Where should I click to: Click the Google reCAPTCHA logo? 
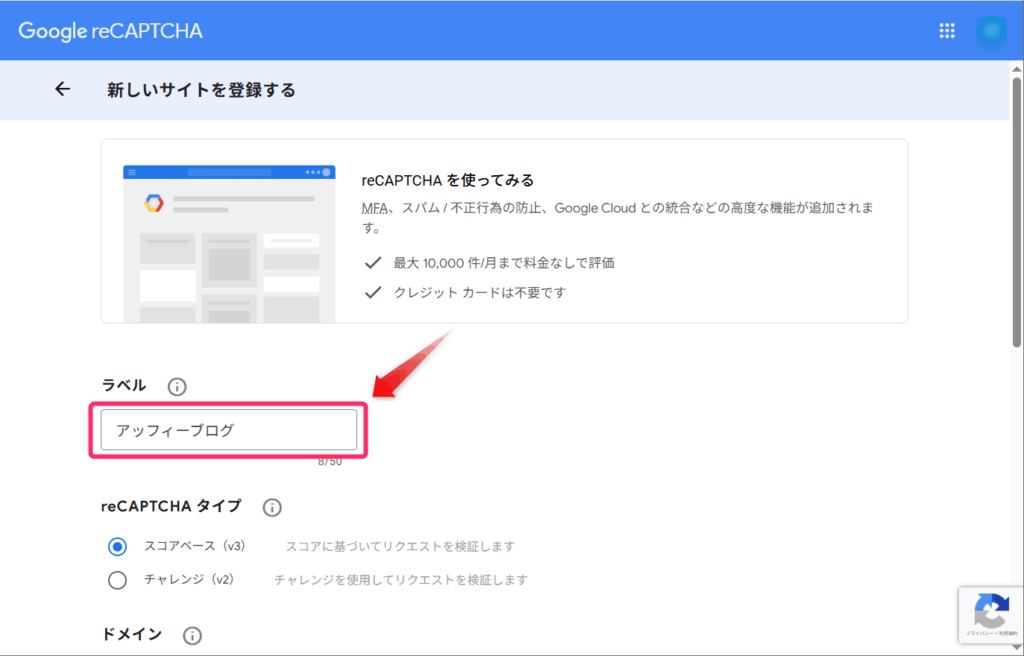tap(110, 31)
